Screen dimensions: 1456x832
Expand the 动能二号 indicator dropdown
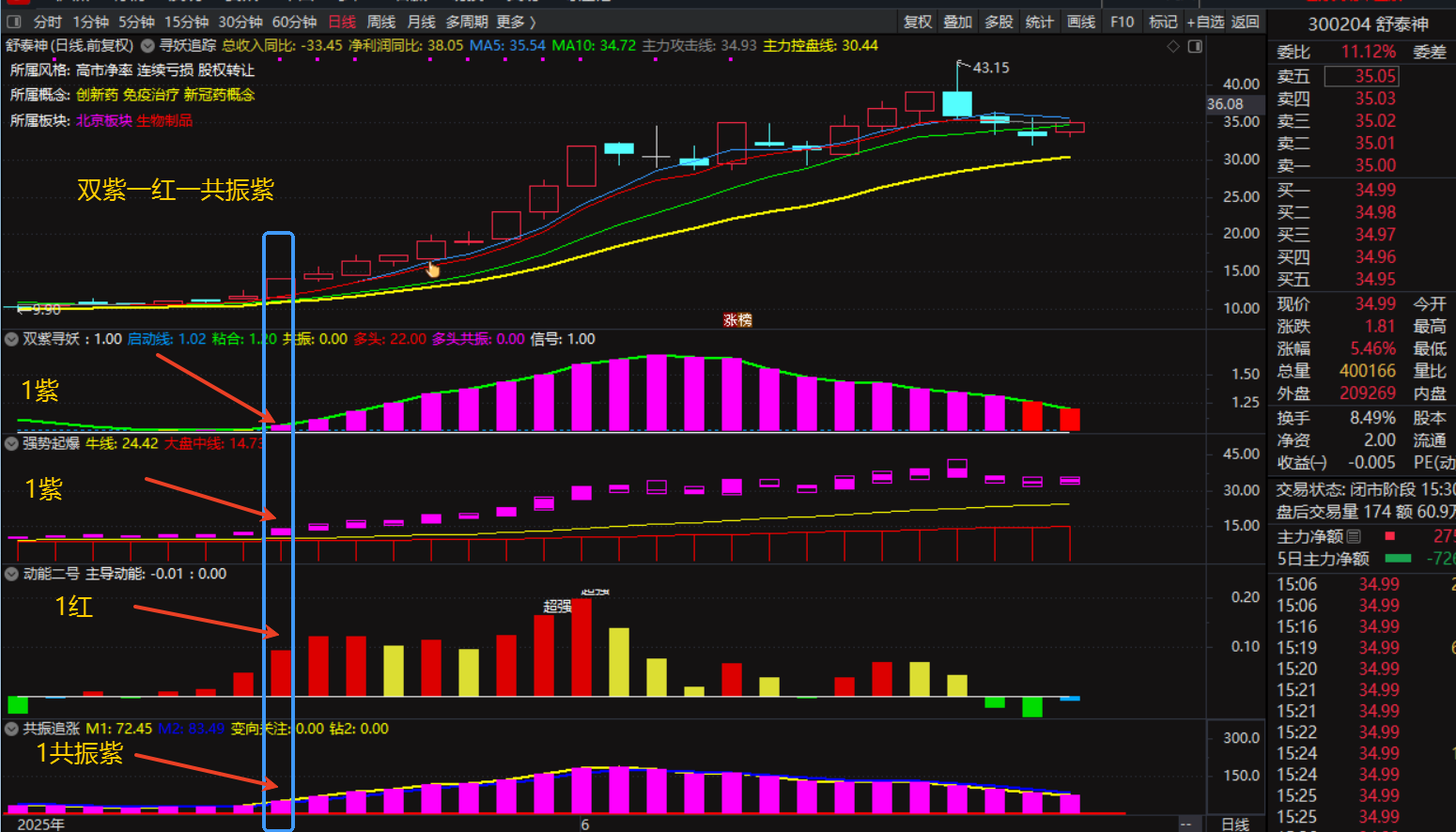(x=12, y=574)
